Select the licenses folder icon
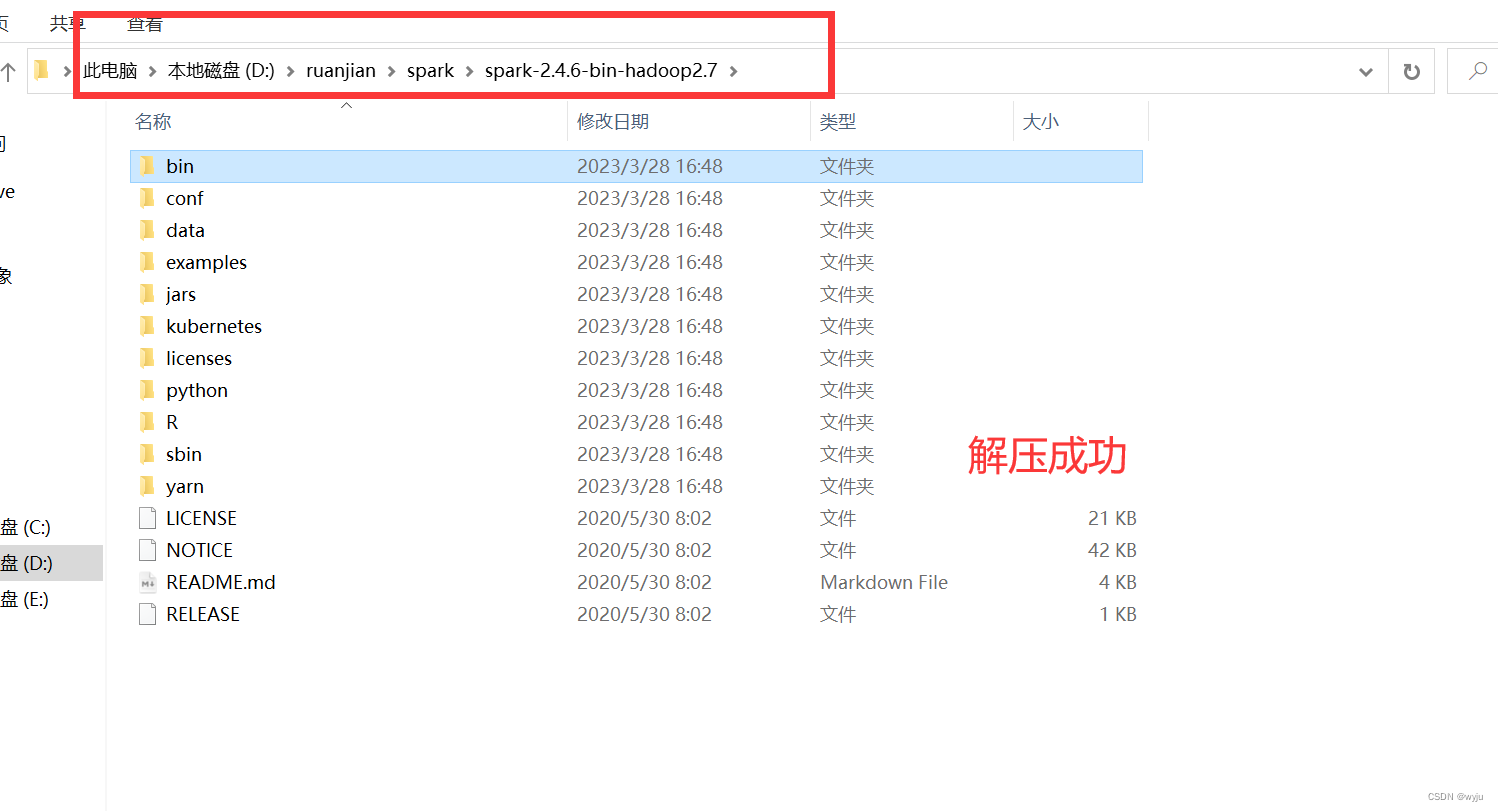The image size is (1498, 811). click(x=147, y=358)
